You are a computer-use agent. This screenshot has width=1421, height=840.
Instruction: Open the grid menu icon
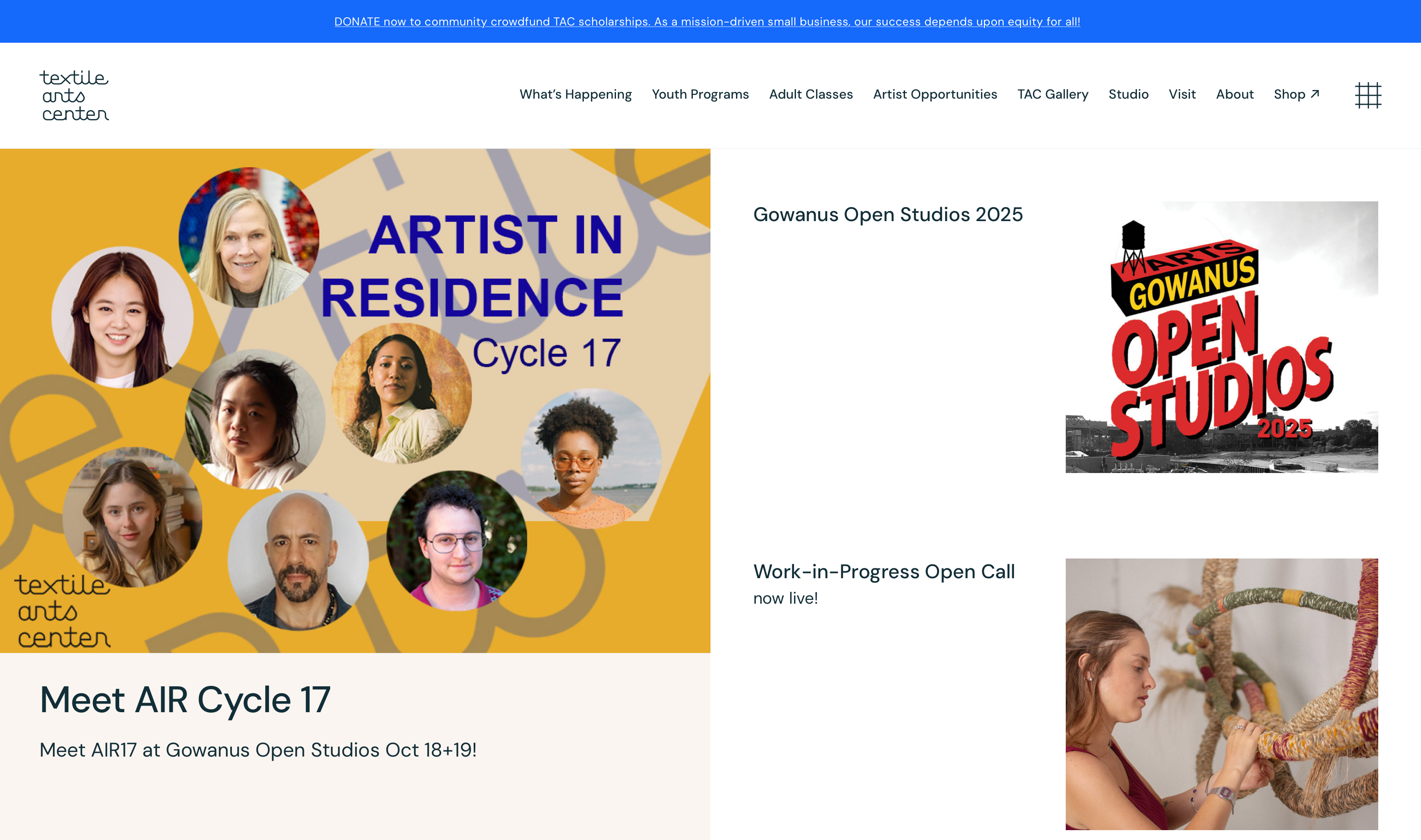1368,95
